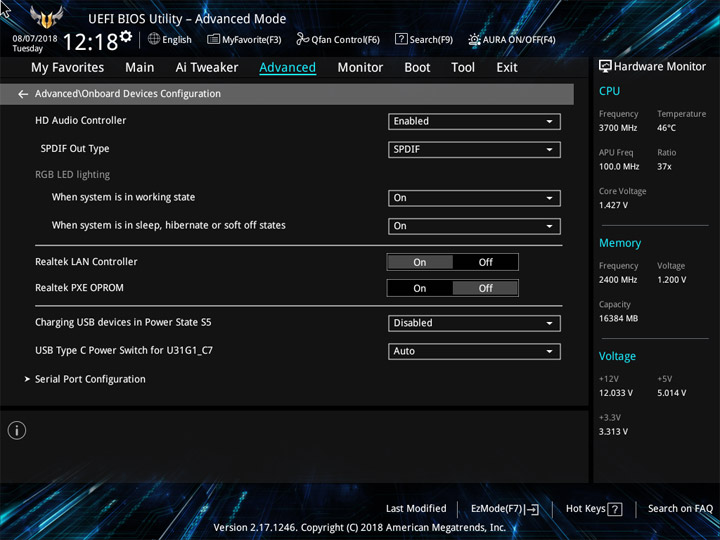The width and height of the screenshot is (720, 540).
Task: Click EzMode(F7) button text
Action: [x=497, y=509]
